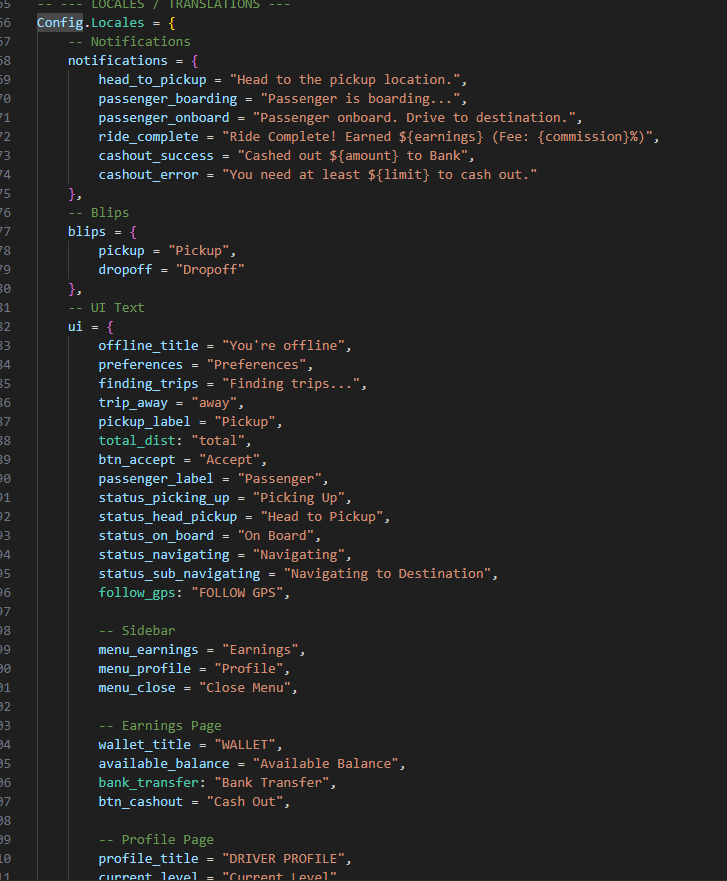The height and width of the screenshot is (881, 727).
Task: Click the "You're offline" string
Action: click(x=284, y=346)
